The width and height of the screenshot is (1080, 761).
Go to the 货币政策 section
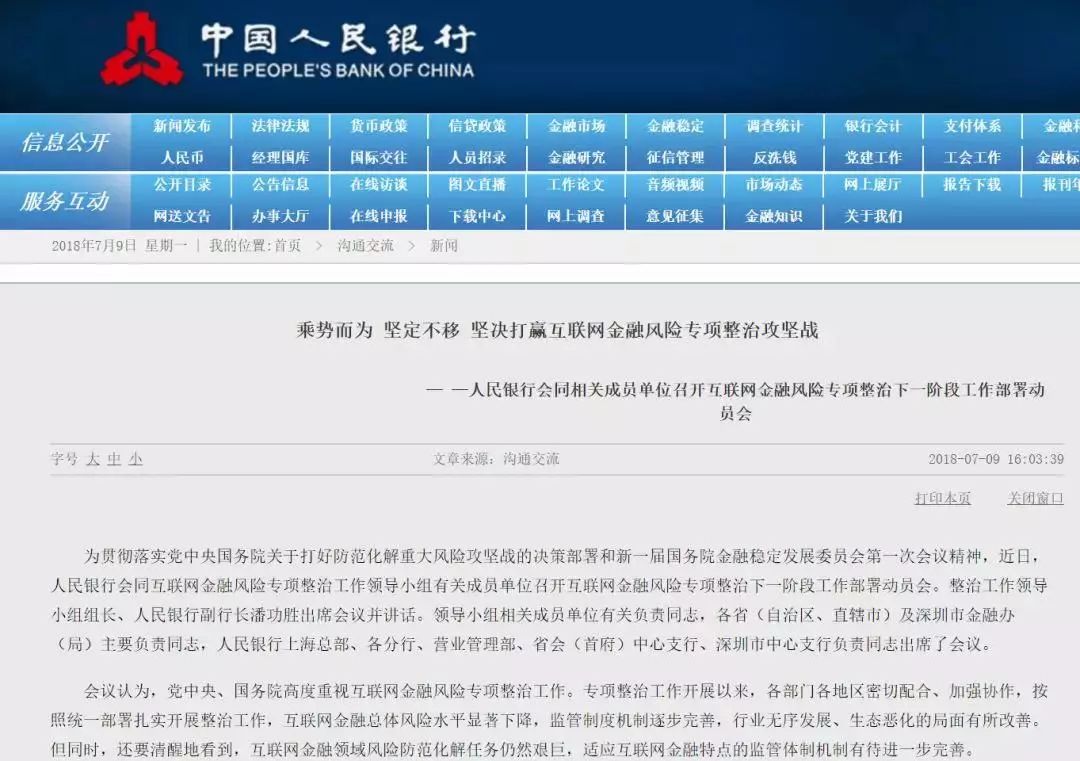pyautogui.click(x=379, y=126)
